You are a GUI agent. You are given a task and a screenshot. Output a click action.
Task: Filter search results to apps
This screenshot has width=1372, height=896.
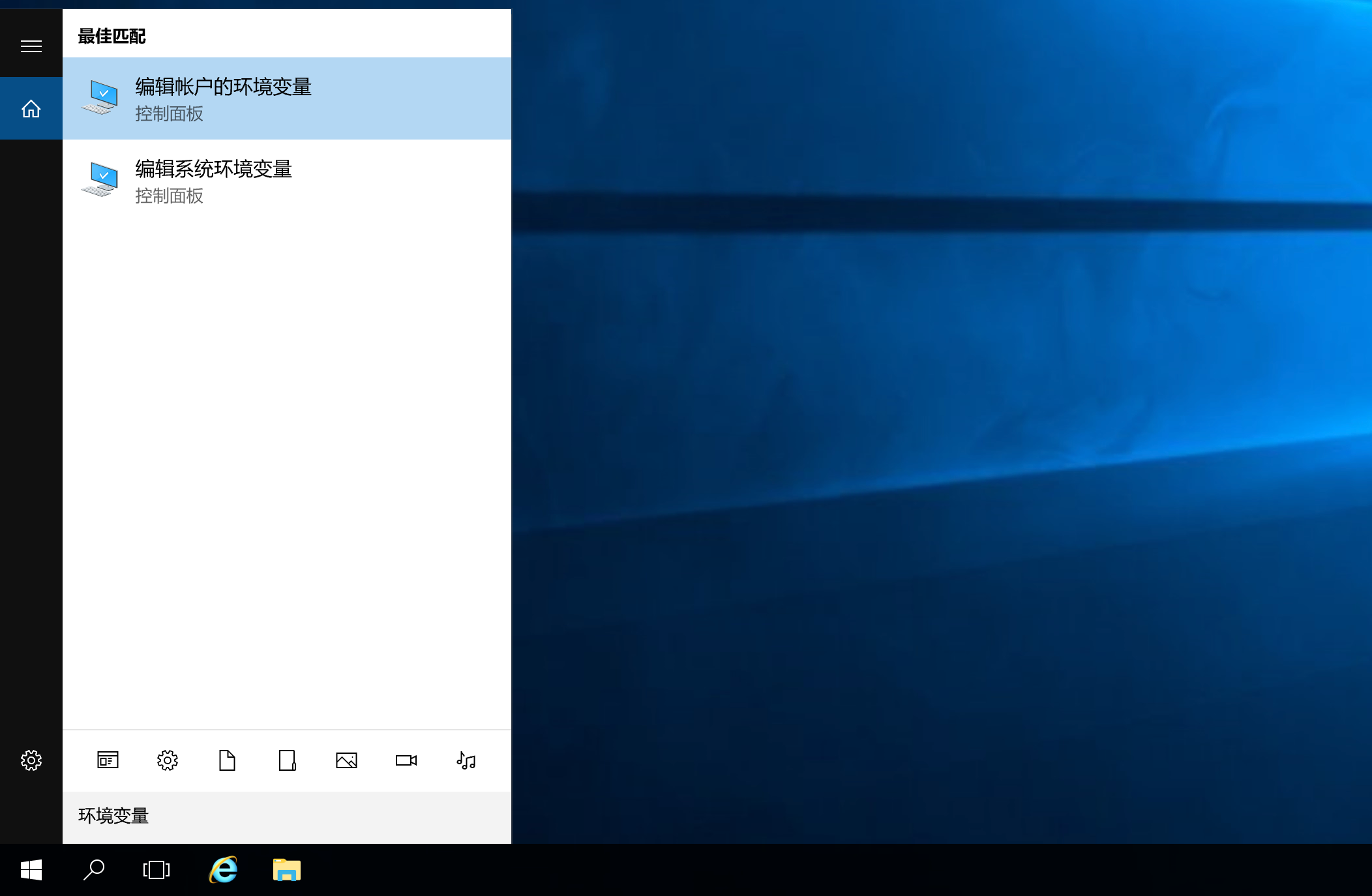click(x=286, y=760)
